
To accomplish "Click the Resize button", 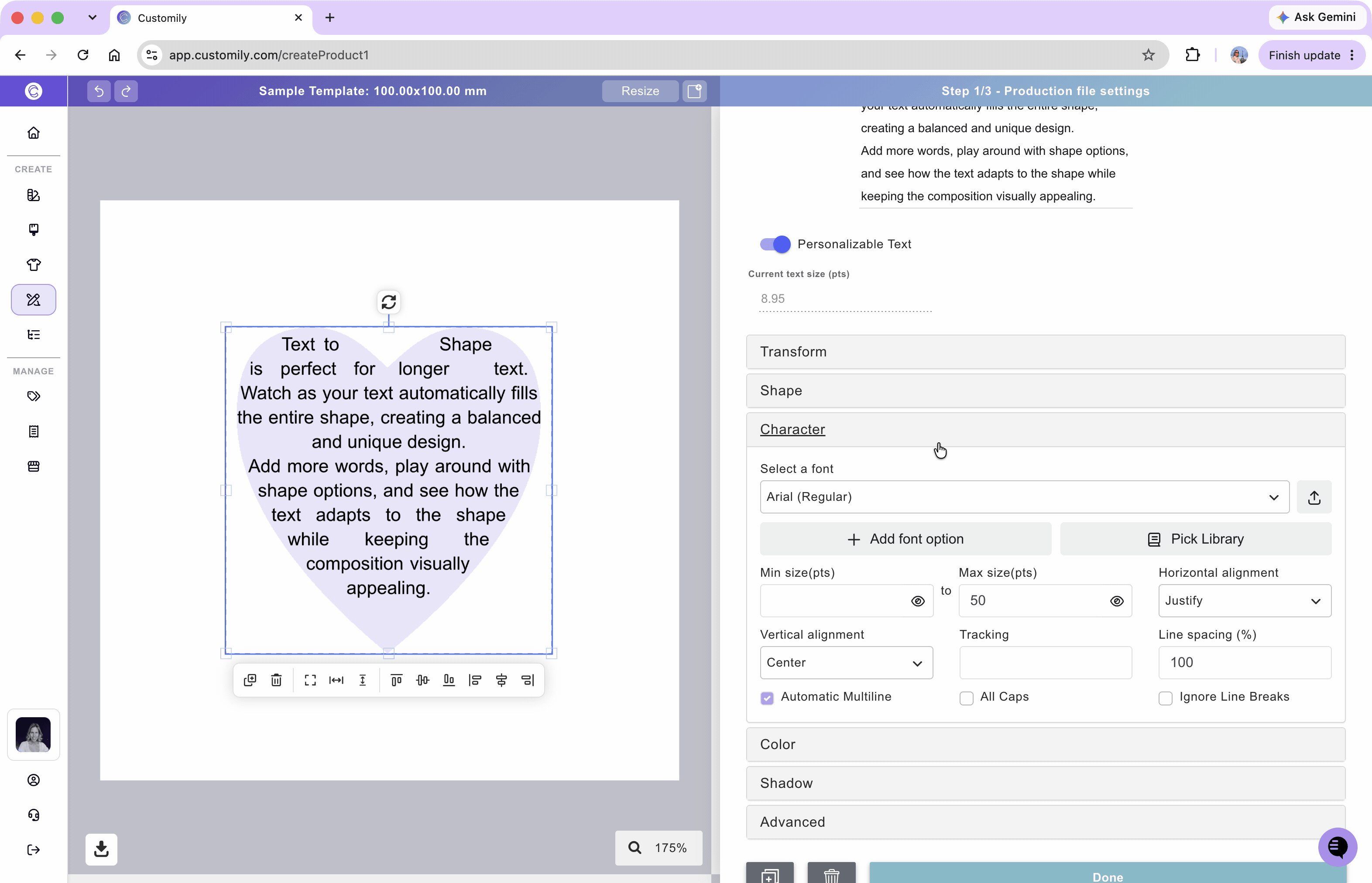I will [640, 91].
